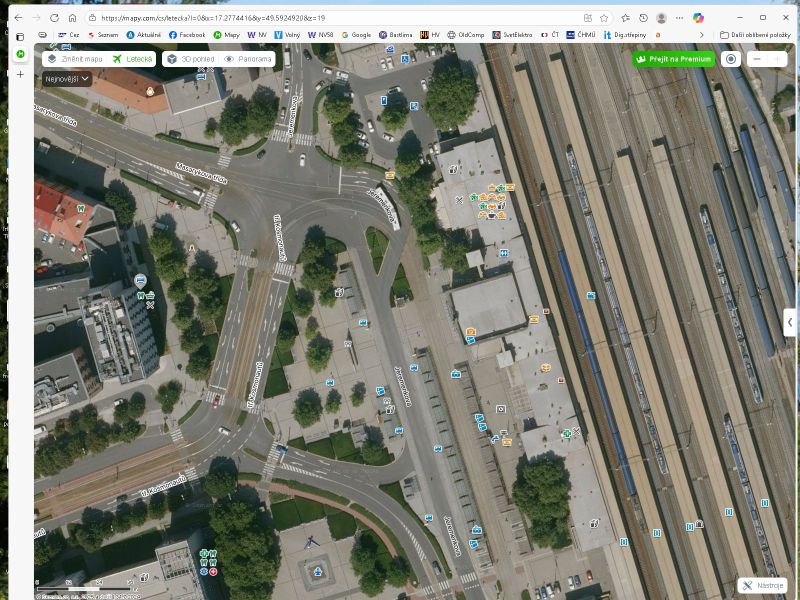
Task: Open the Další oblíbené položky folder
Action: 756,35
